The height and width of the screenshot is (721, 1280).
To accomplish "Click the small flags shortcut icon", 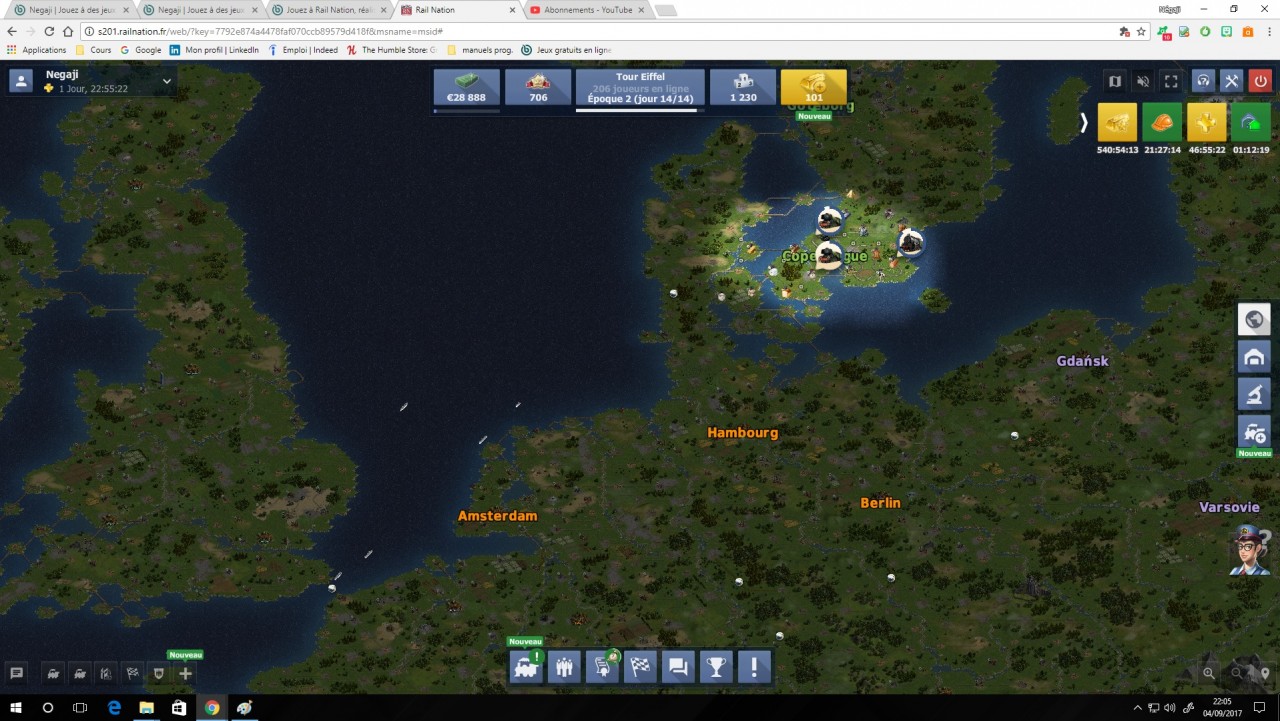I will (132, 674).
